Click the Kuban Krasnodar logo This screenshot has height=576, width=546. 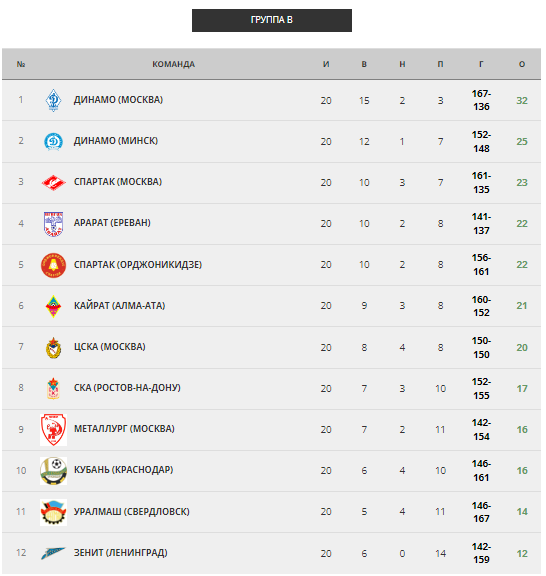(x=53, y=471)
